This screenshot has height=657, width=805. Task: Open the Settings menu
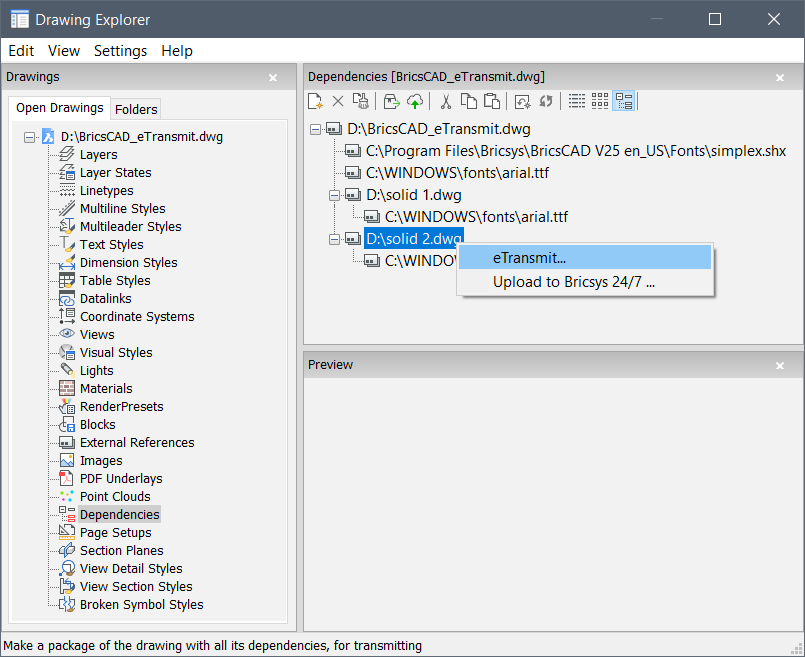point(120,51)
